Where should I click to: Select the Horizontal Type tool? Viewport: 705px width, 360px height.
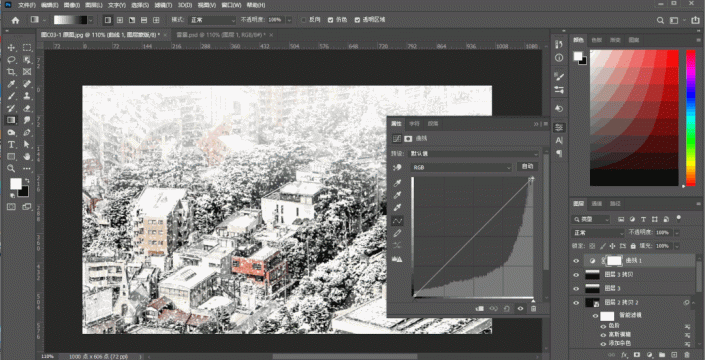coord(12,144)
